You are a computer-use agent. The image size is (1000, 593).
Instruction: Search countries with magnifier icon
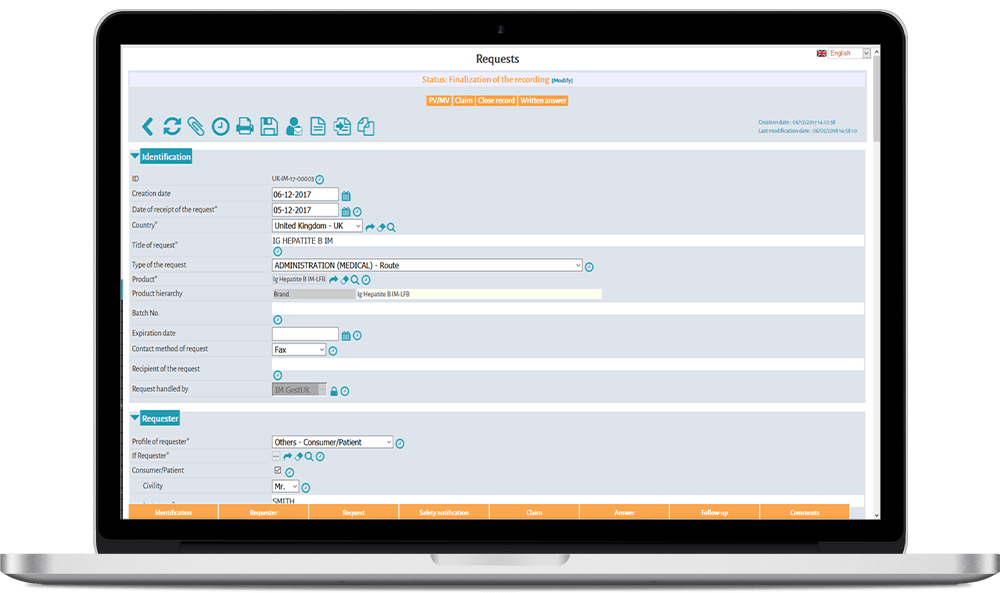[391, 227]
